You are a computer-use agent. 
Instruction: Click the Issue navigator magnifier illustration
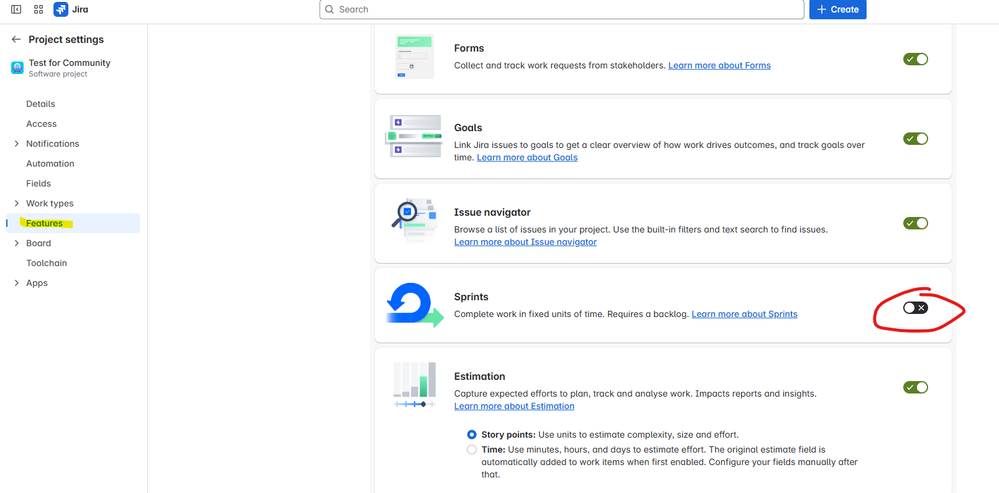tap(413, 220)
